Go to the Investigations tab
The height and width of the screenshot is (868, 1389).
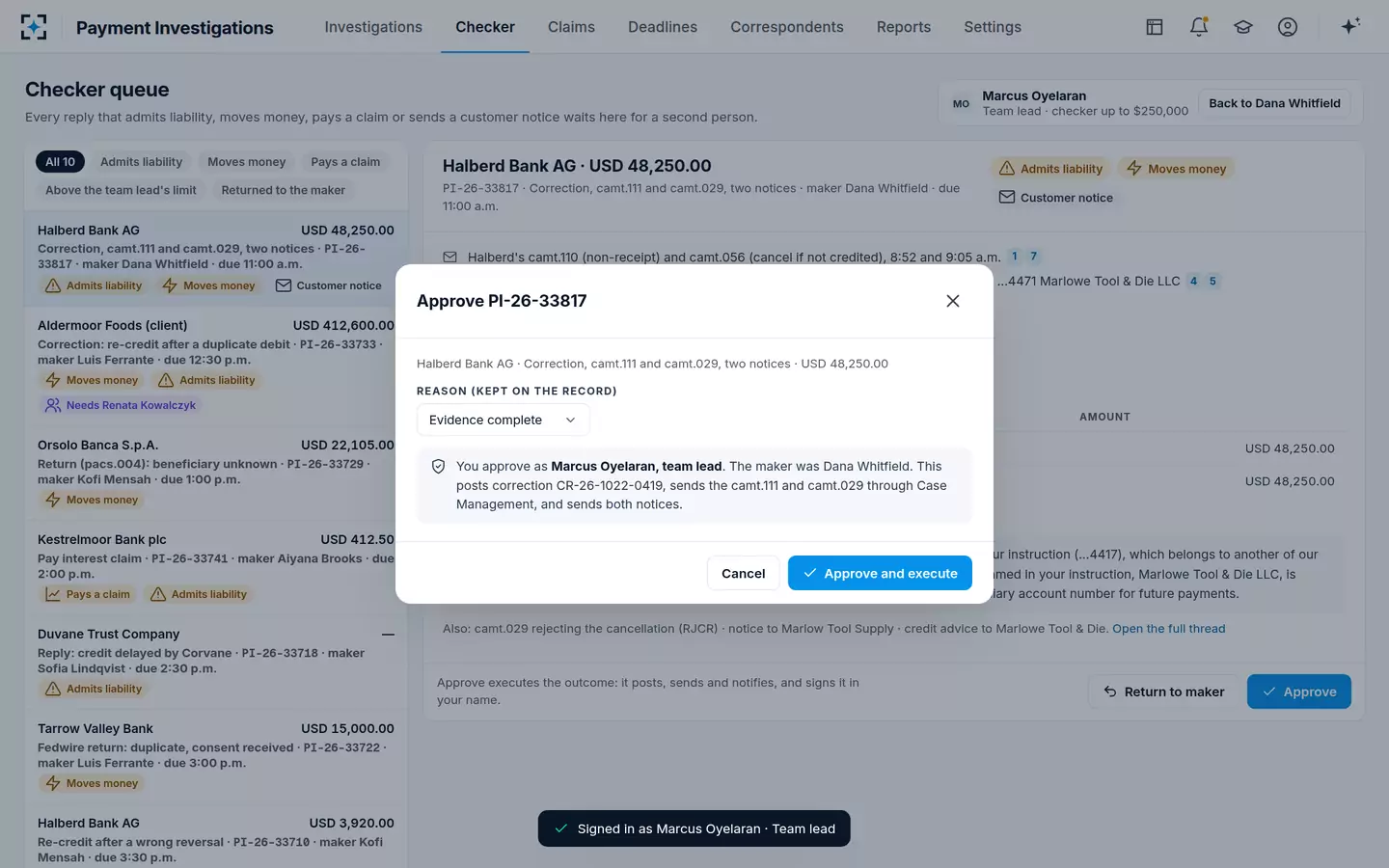[x=373, y=27]
